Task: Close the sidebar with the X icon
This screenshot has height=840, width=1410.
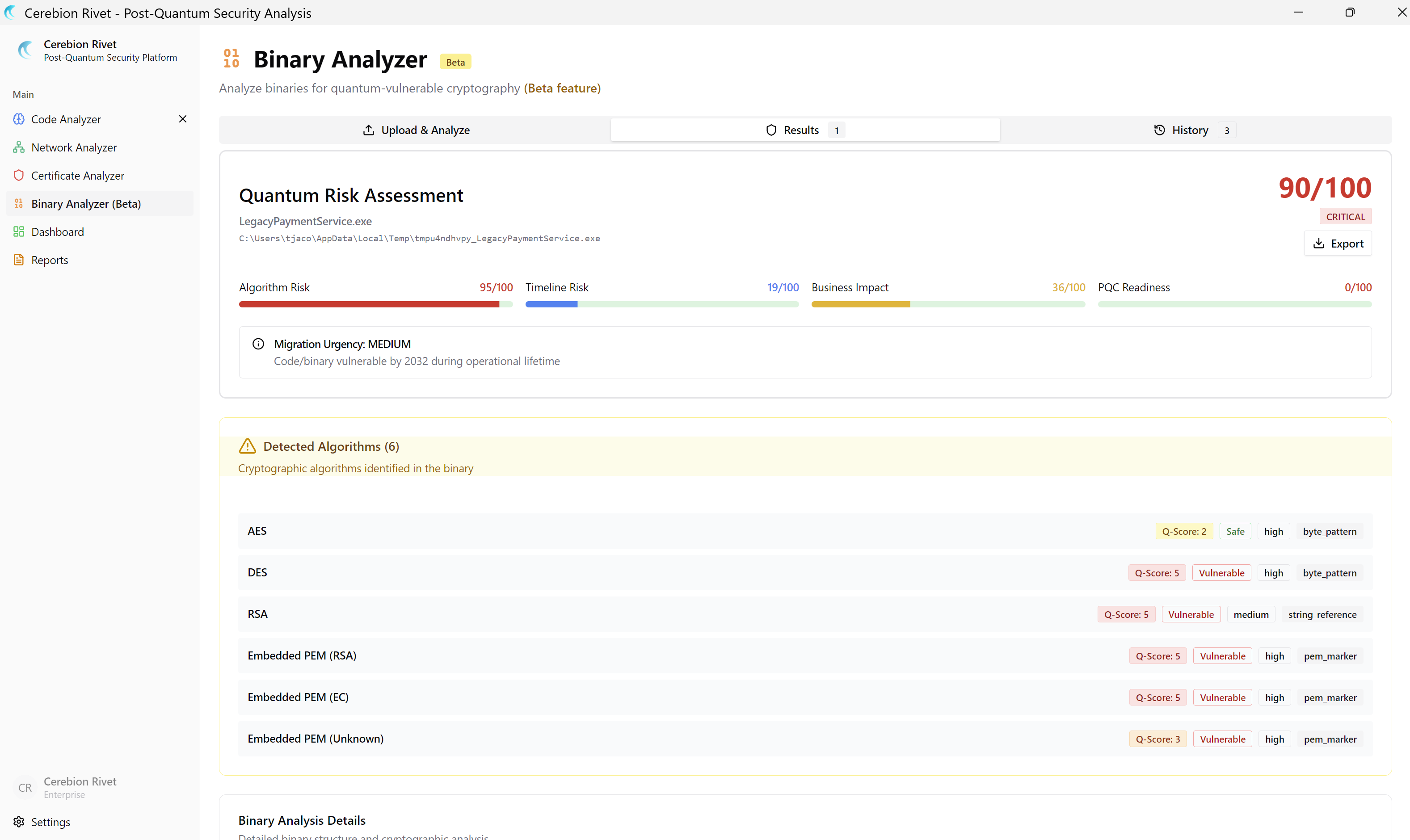Action: pos(183,119)
